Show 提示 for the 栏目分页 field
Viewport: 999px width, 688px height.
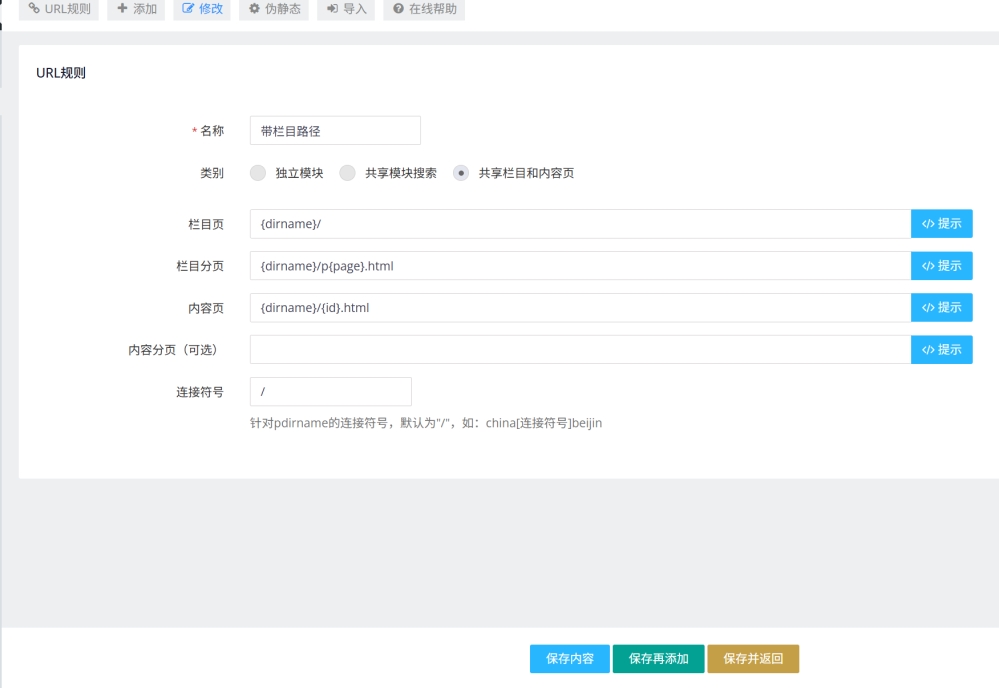point(942,266)
